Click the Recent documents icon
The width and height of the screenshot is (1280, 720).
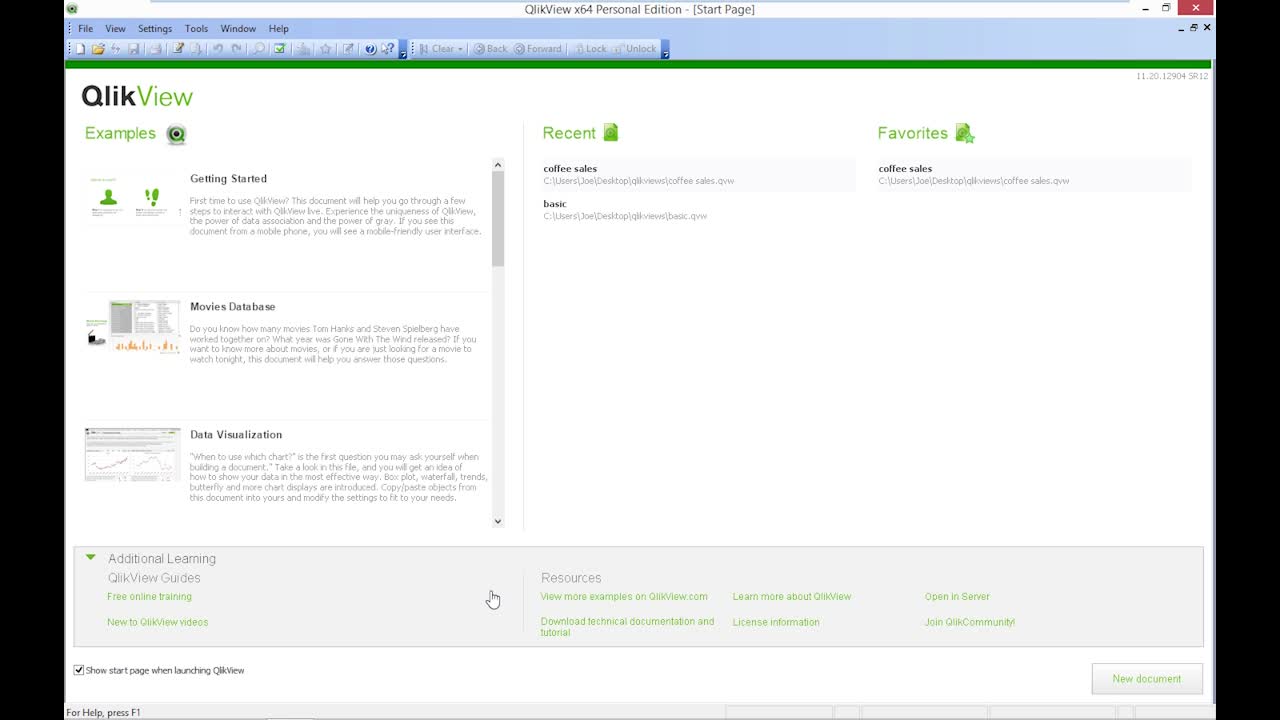(x=611, y=133)
